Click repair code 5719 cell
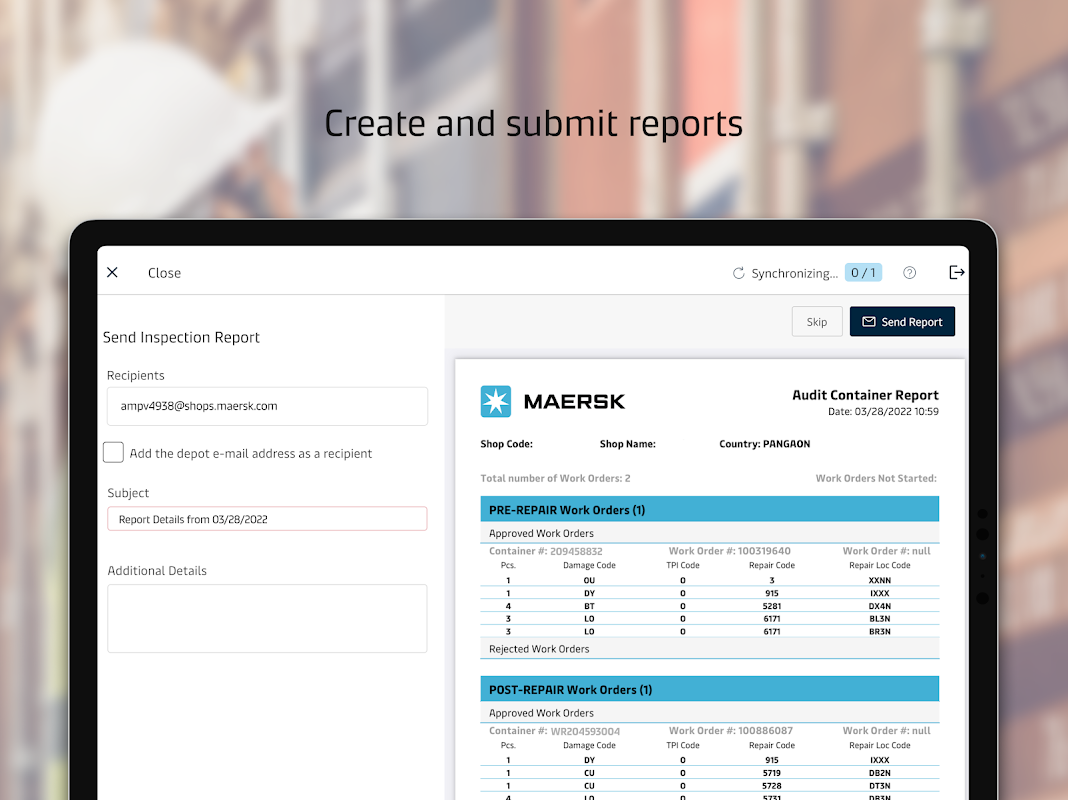The height and width of the screenshot is (800, 1068). 772,773
